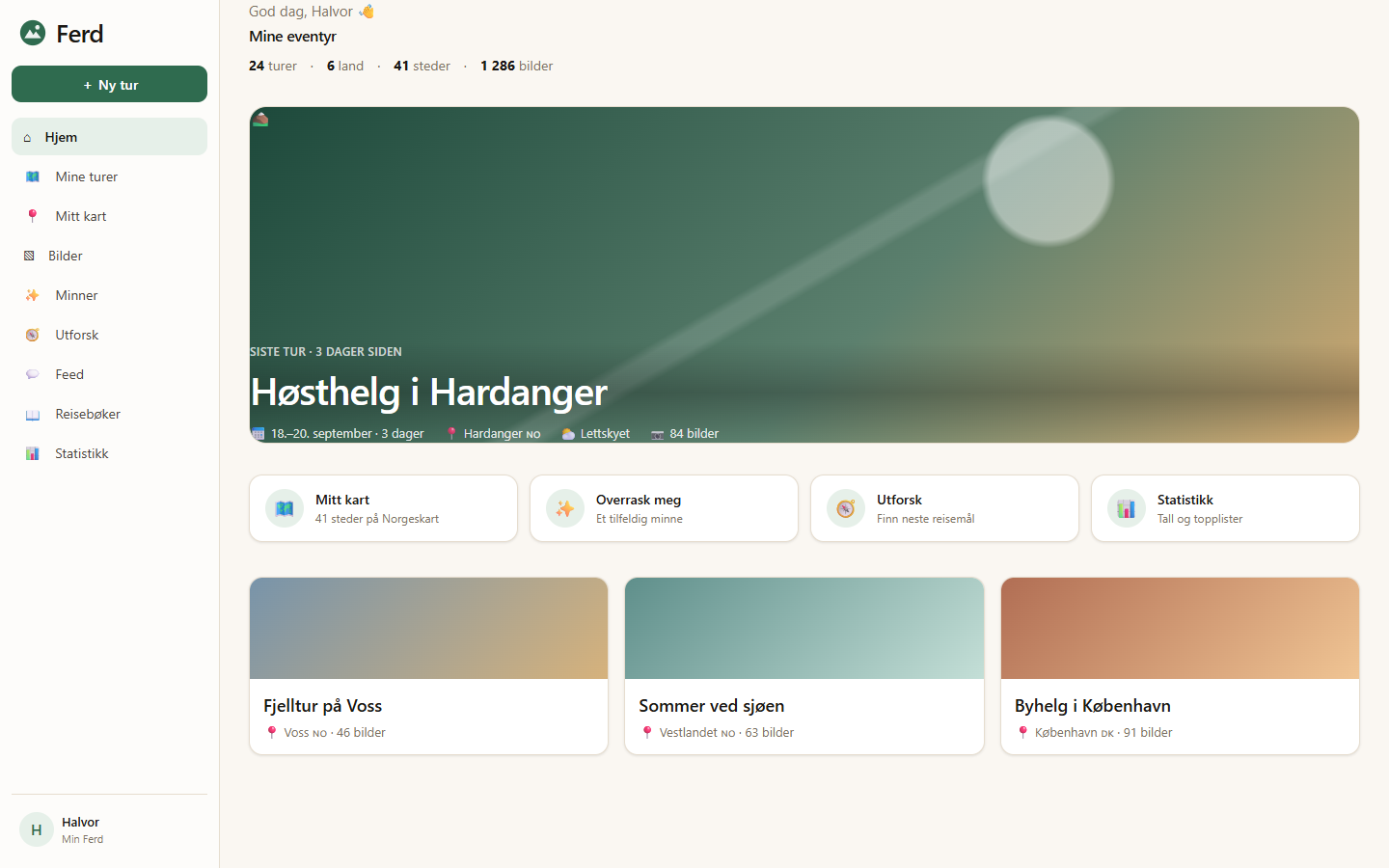Go to Hjem in the sidebar
This screenshot has height=868, width=1389.
[109, 137]
